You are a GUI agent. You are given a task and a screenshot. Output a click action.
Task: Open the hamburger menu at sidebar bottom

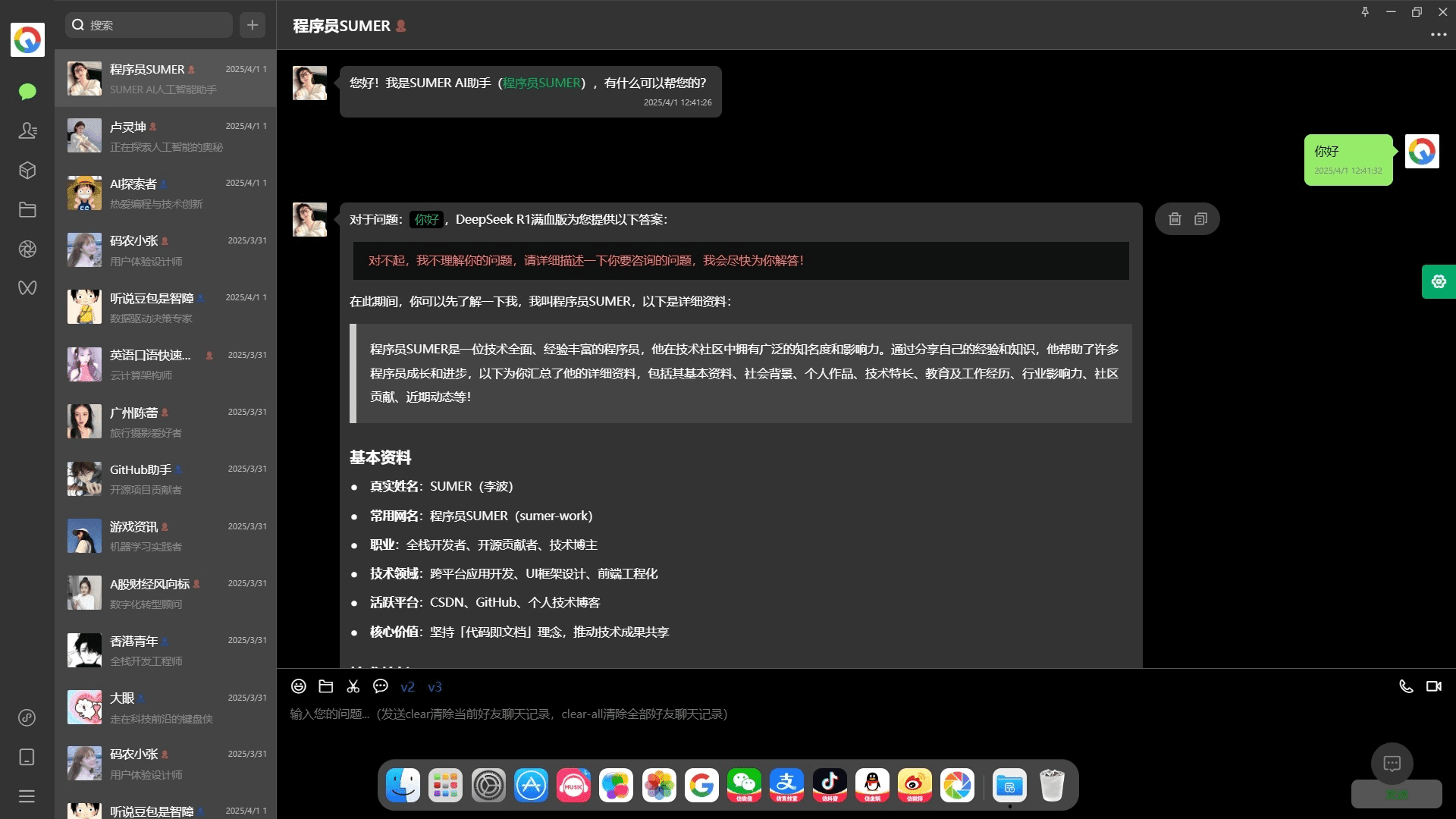click(27, 796)
